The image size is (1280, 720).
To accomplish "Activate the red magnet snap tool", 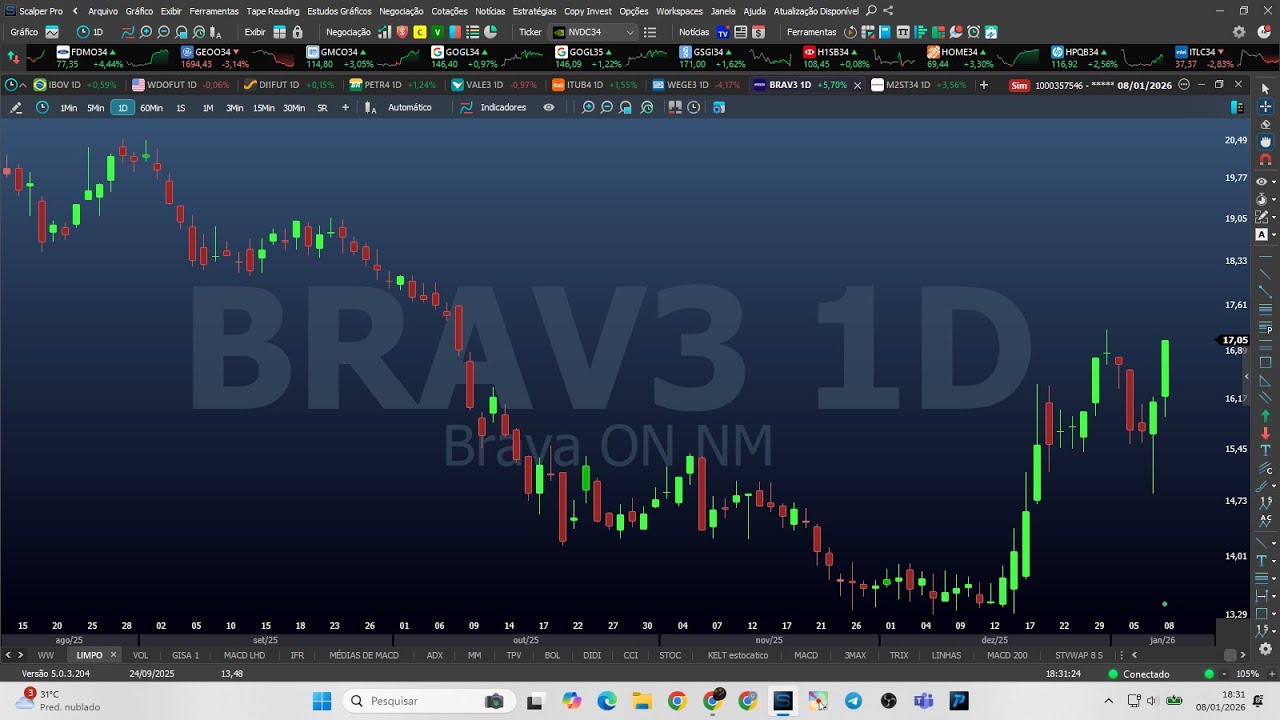I will click(1265, 160).
